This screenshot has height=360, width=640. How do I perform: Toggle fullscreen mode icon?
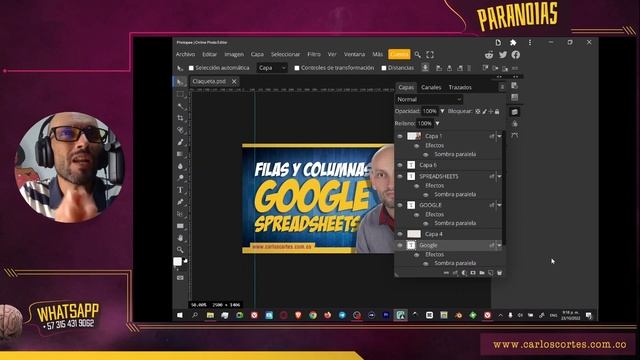tap(430, 54)
